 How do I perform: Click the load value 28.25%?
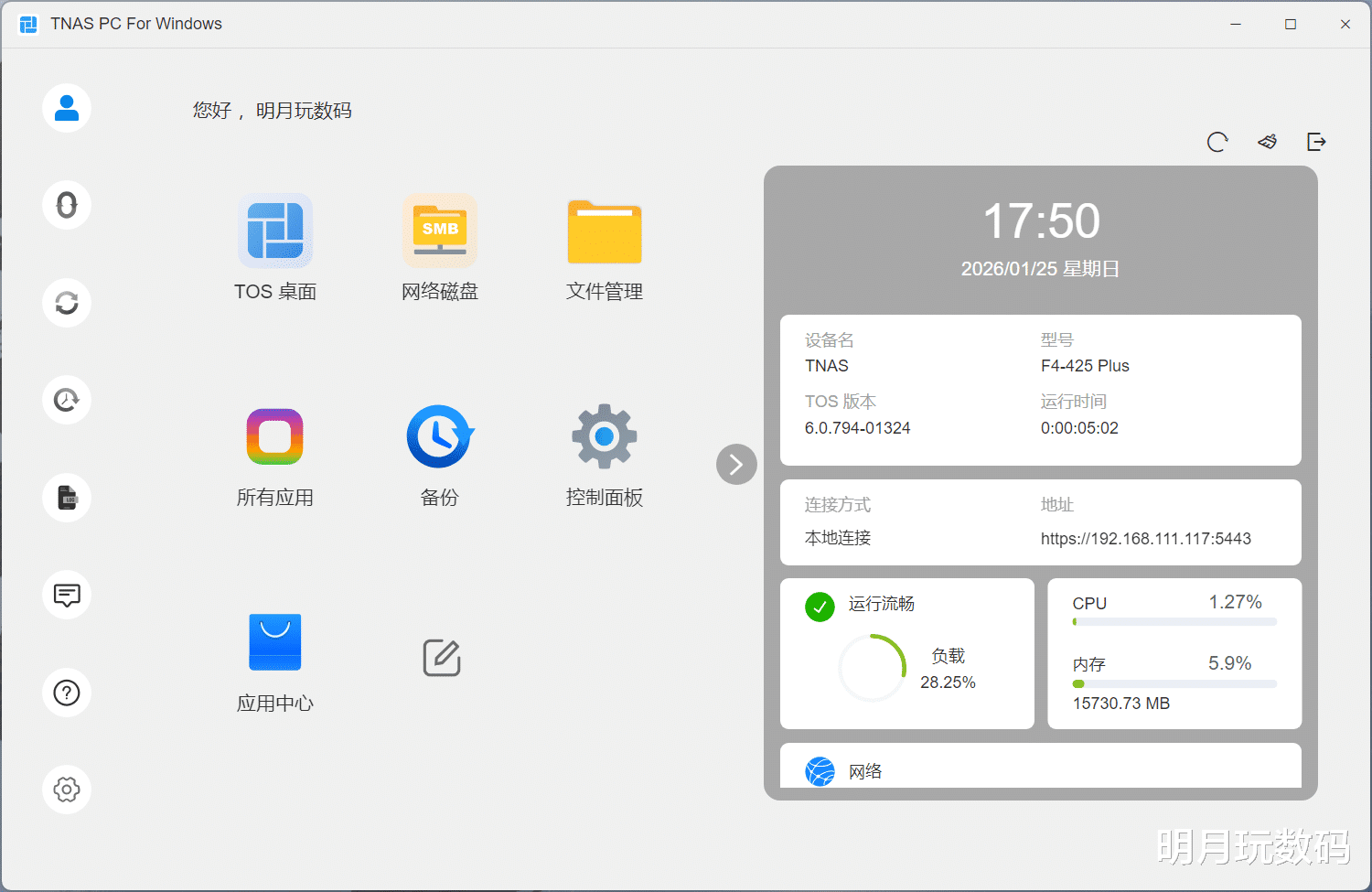pyautogui.click(x=948, y=682)
